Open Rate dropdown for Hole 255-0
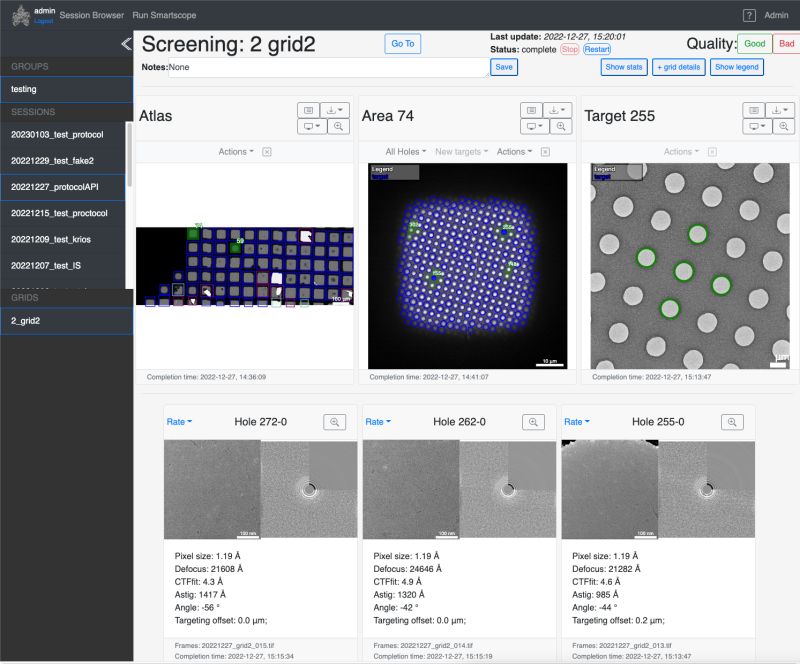The height and width of the screenshot is (664, 800). (x=577, y=422)
